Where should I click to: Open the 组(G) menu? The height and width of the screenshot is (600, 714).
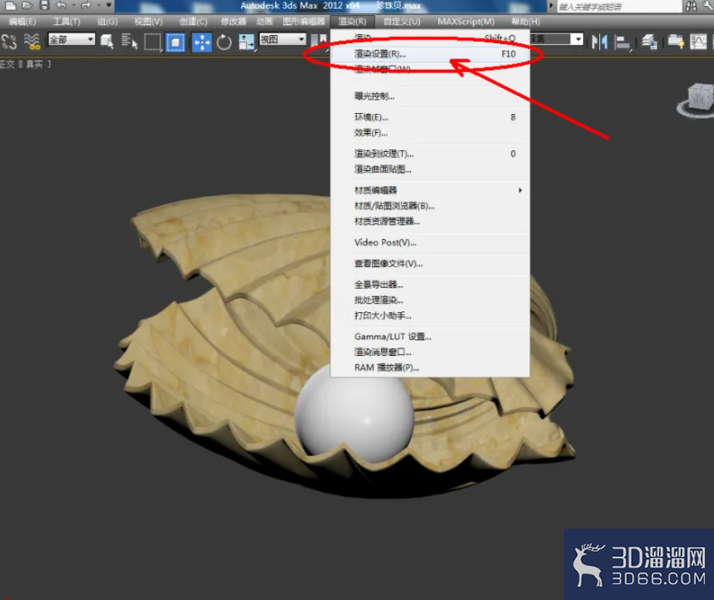pyautogui.click(x=107, y=21)
